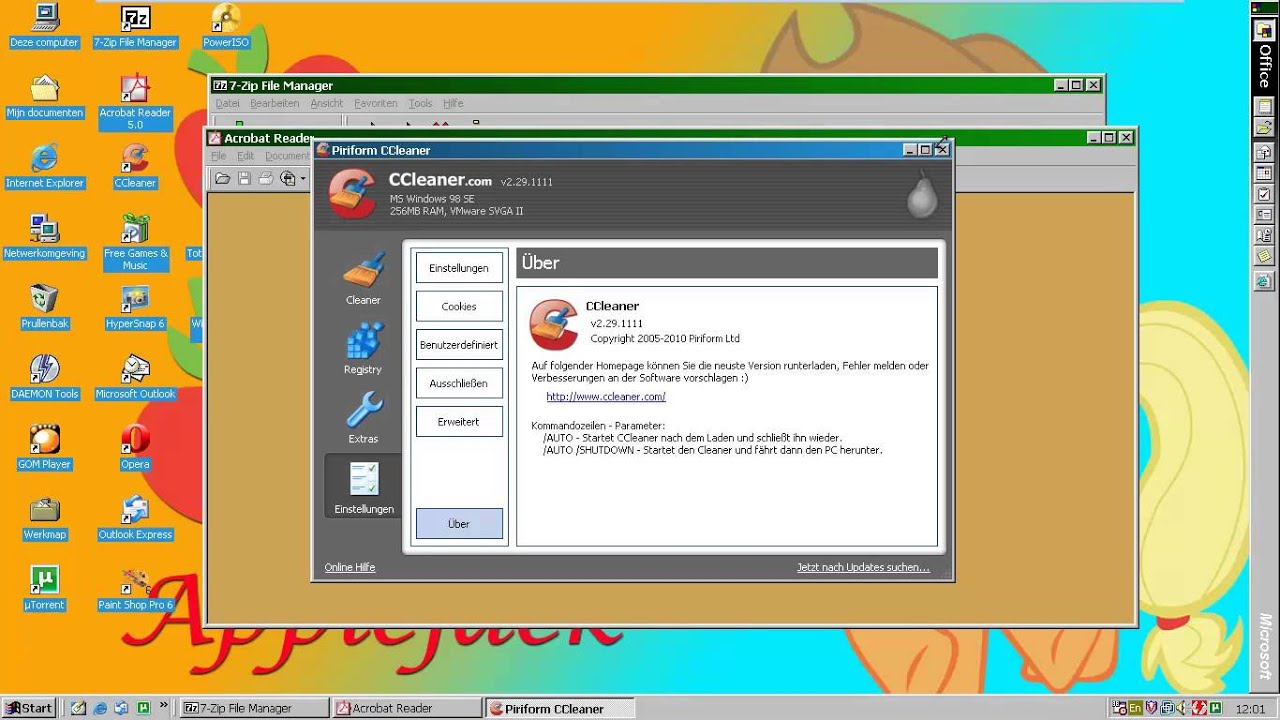Switch to the Erweitert tab
The width and height of the screenshot is (1280, 720).
click(x=459, y=422)
